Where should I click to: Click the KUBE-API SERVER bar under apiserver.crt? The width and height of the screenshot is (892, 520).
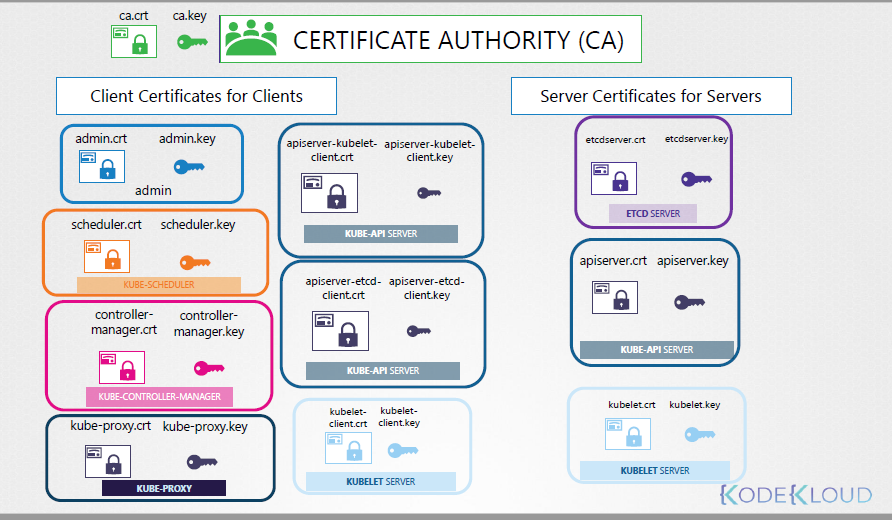tap(656, 350)
